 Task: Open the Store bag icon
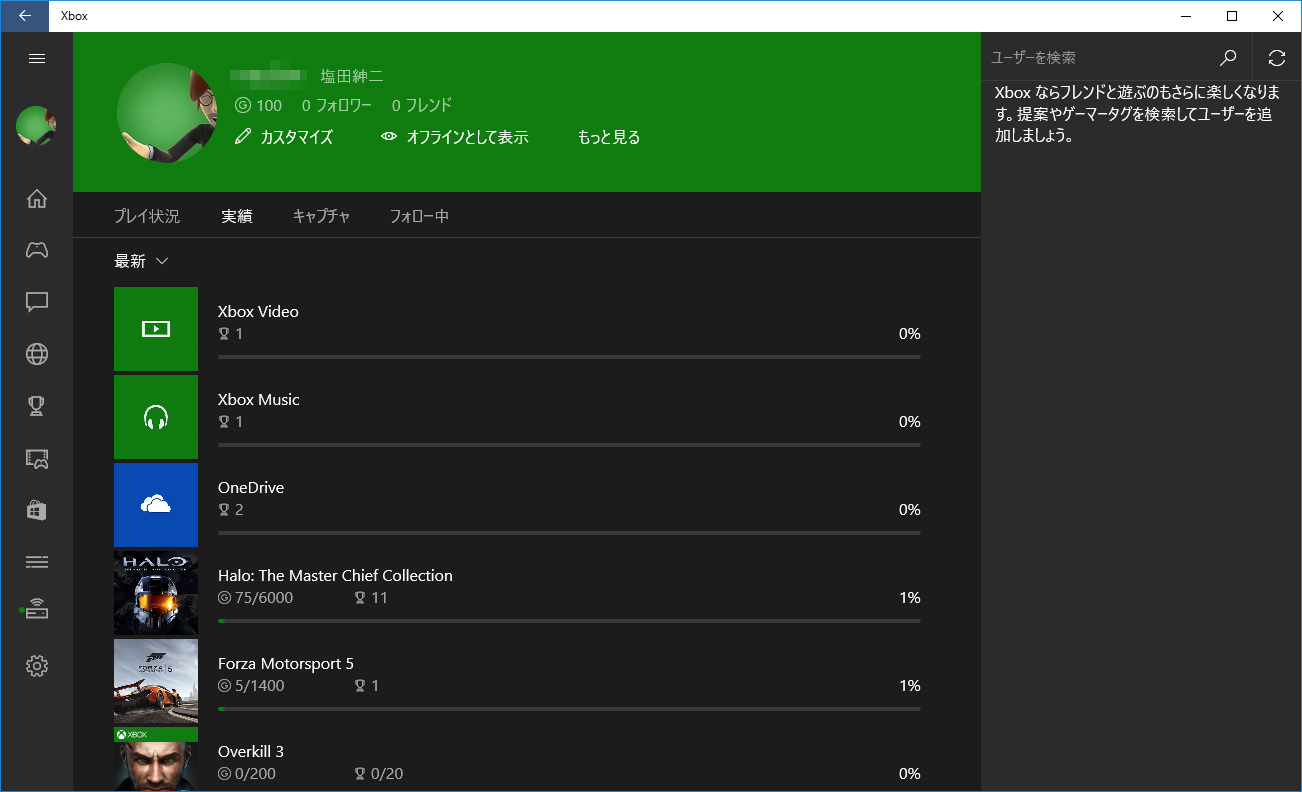37,510
